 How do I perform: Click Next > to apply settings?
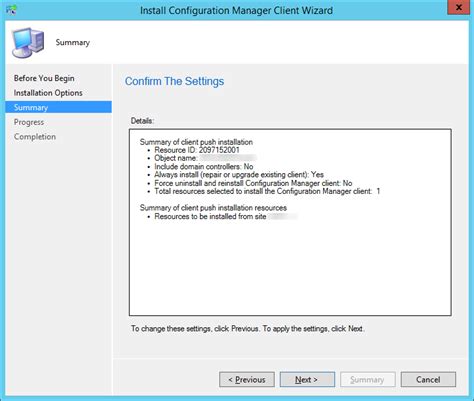(307, 379)
